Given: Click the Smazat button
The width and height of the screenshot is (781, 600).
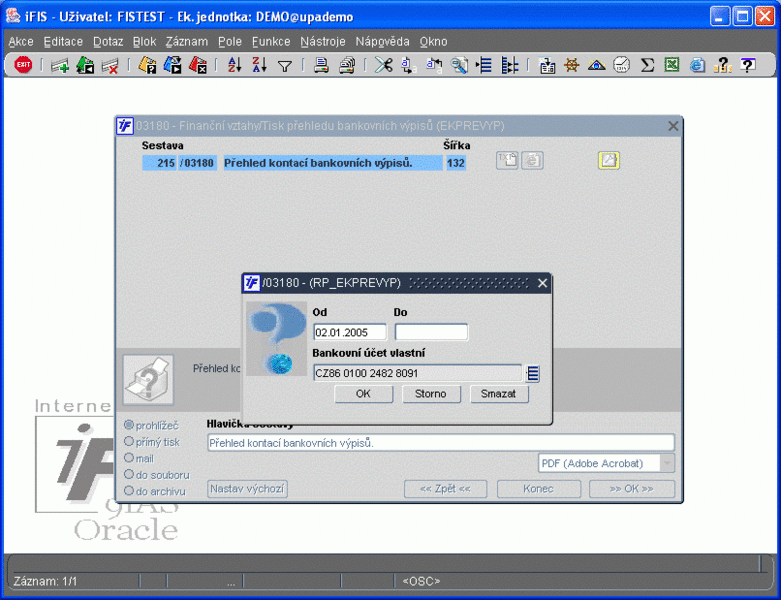Looking at the screenshot, I should pos(499,394).
